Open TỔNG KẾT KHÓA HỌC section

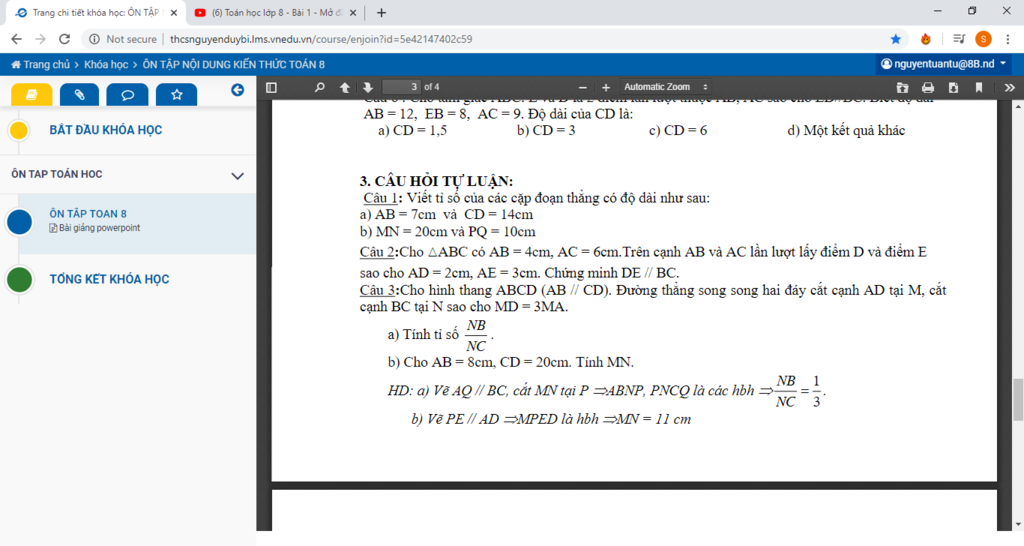point(109,280)
